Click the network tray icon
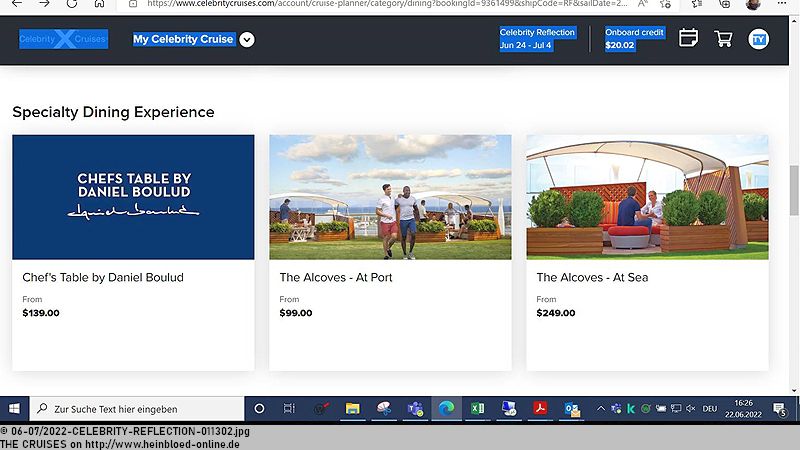800x450 pixels. pos(676,409)
